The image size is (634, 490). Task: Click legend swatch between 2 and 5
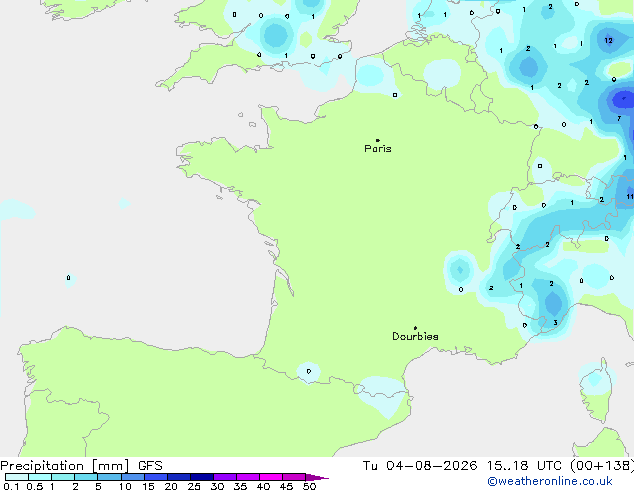pyautogui.click(x=86, y=477)
